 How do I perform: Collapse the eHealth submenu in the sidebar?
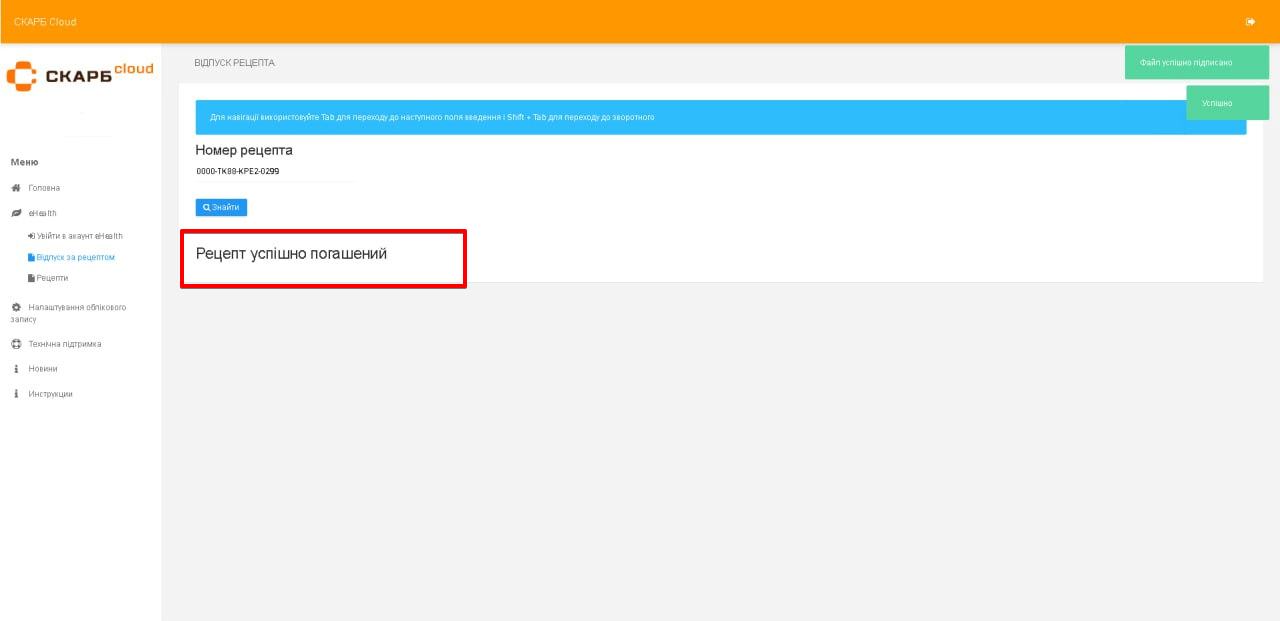42,213
